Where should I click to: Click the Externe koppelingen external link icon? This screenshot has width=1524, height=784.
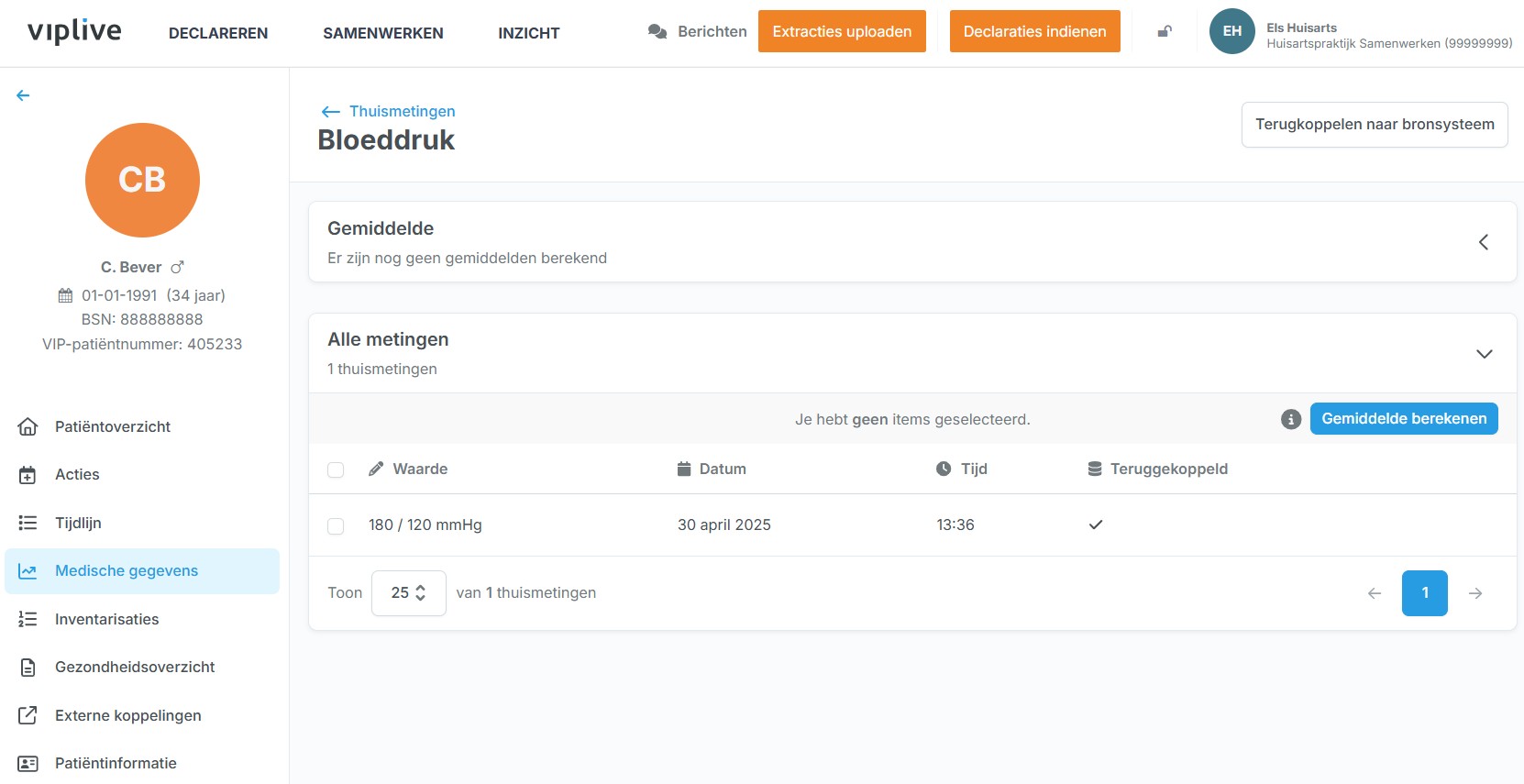click(28, 715)
